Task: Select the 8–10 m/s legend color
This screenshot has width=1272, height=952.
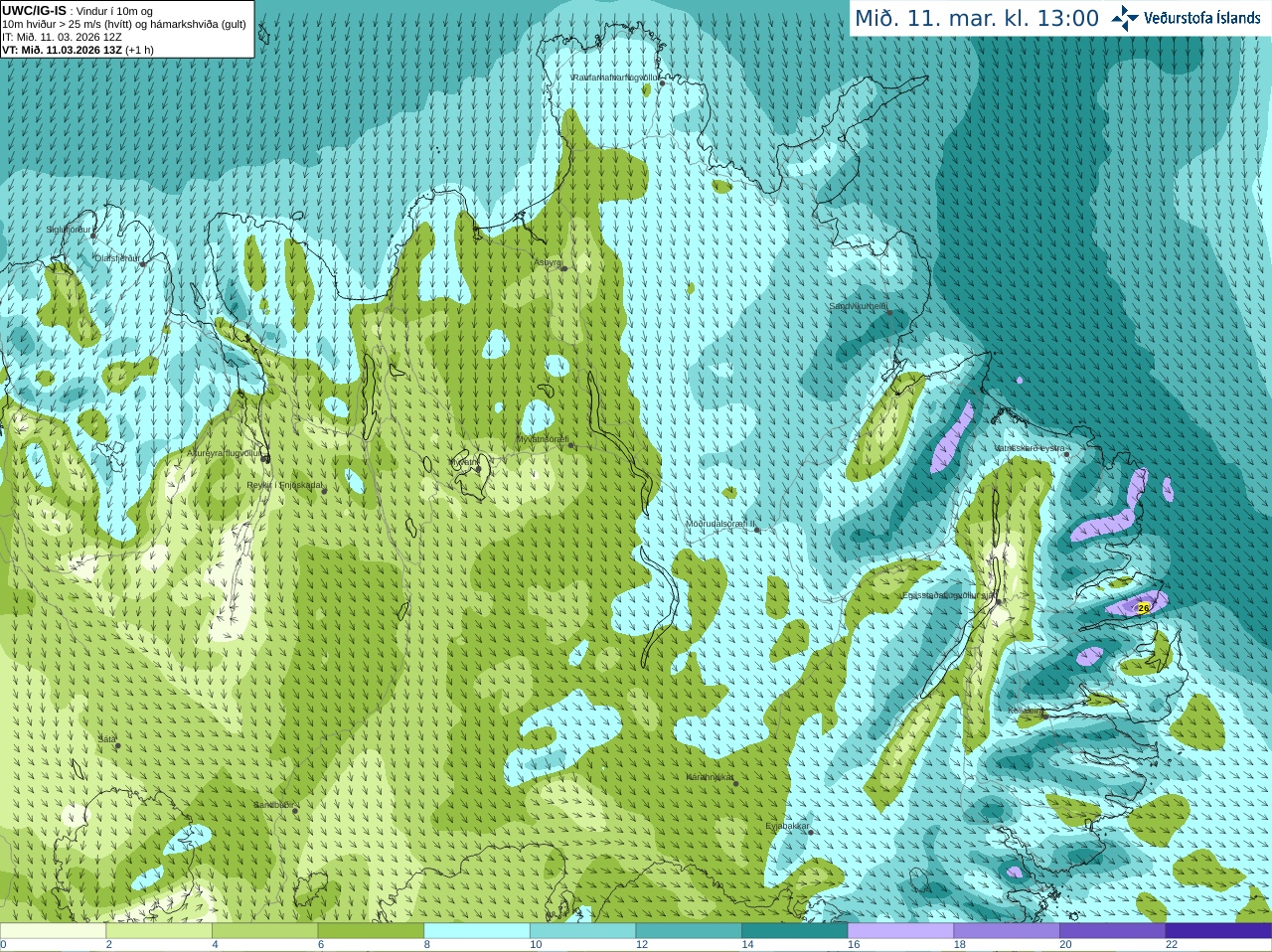Action: [x=477, y=931]
